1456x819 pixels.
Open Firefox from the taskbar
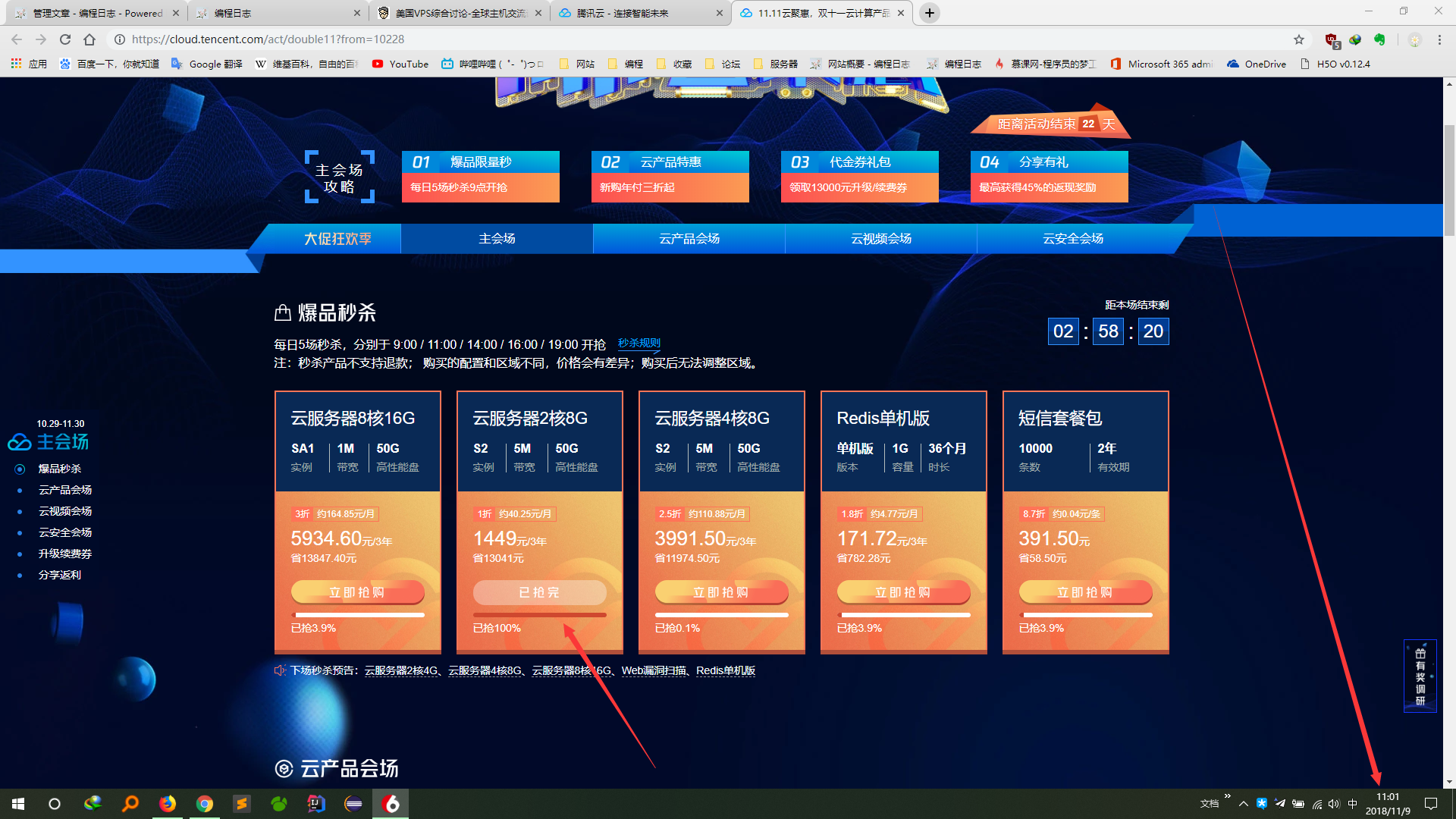point(167,804)
